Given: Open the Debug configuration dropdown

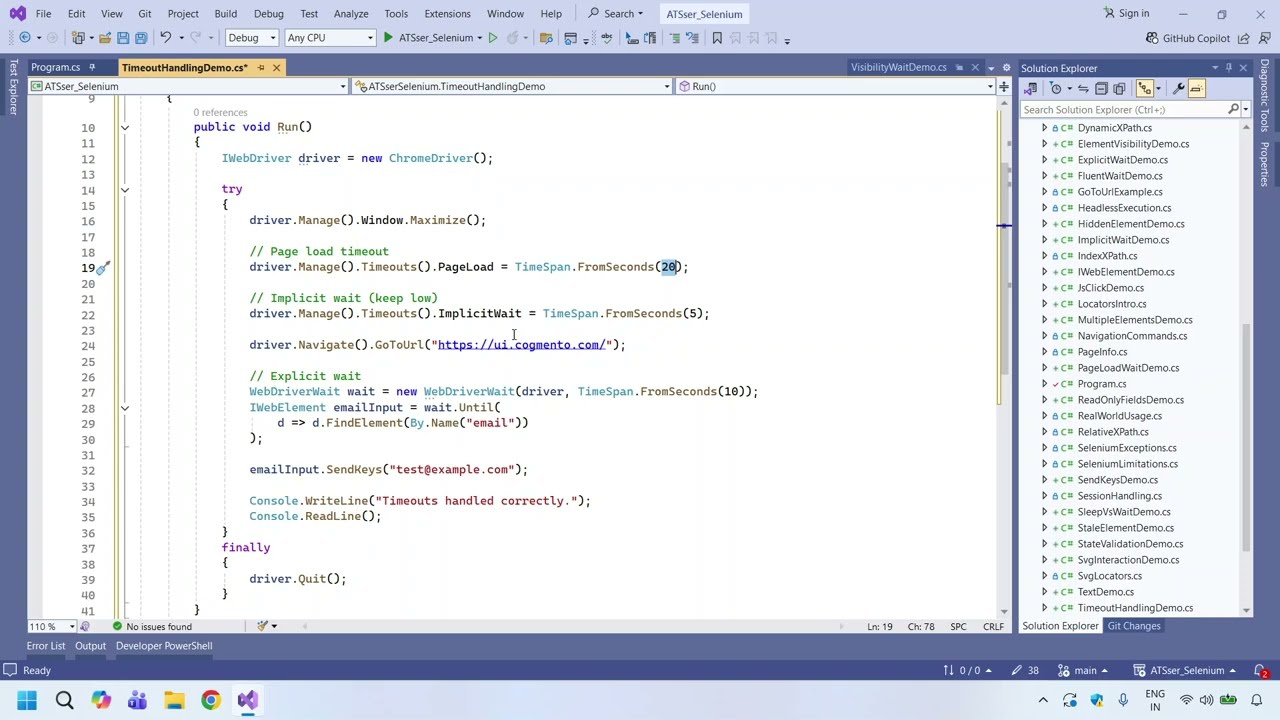Looking at the screenshot, I should tap(252, 38).
